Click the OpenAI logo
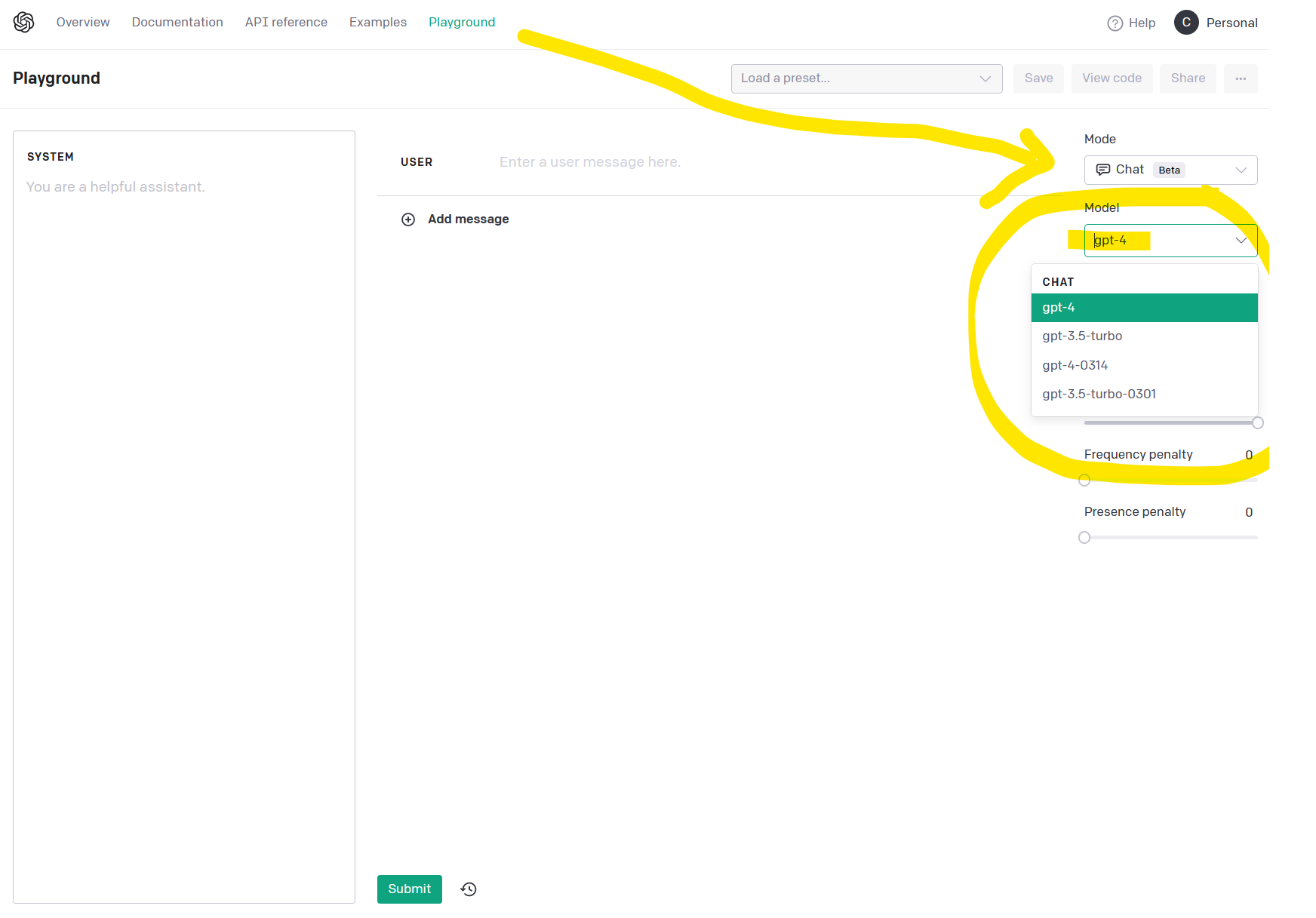 [23, 22]
